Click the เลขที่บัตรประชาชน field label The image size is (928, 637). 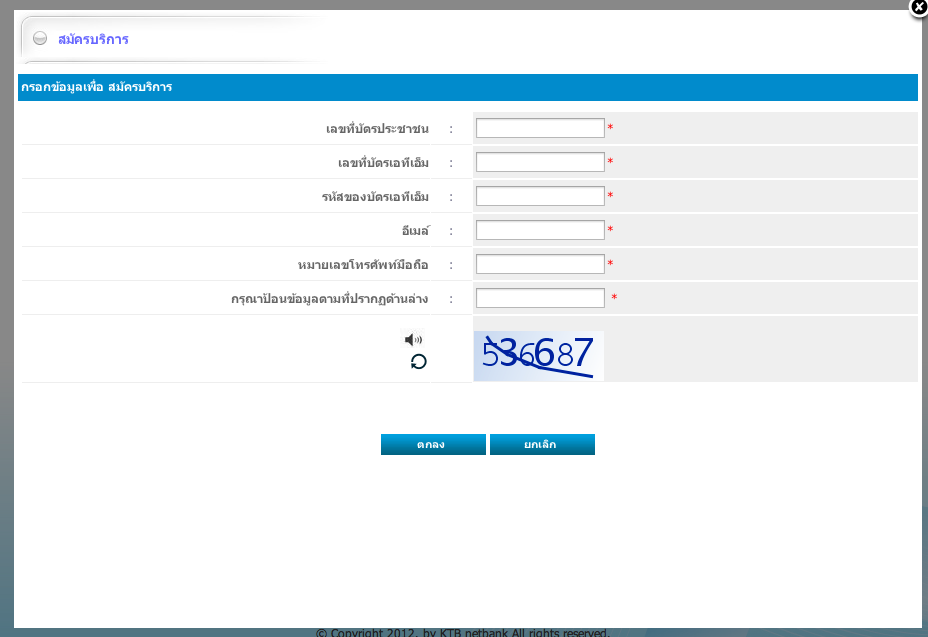pyautogui.click(x=377, y=129)
